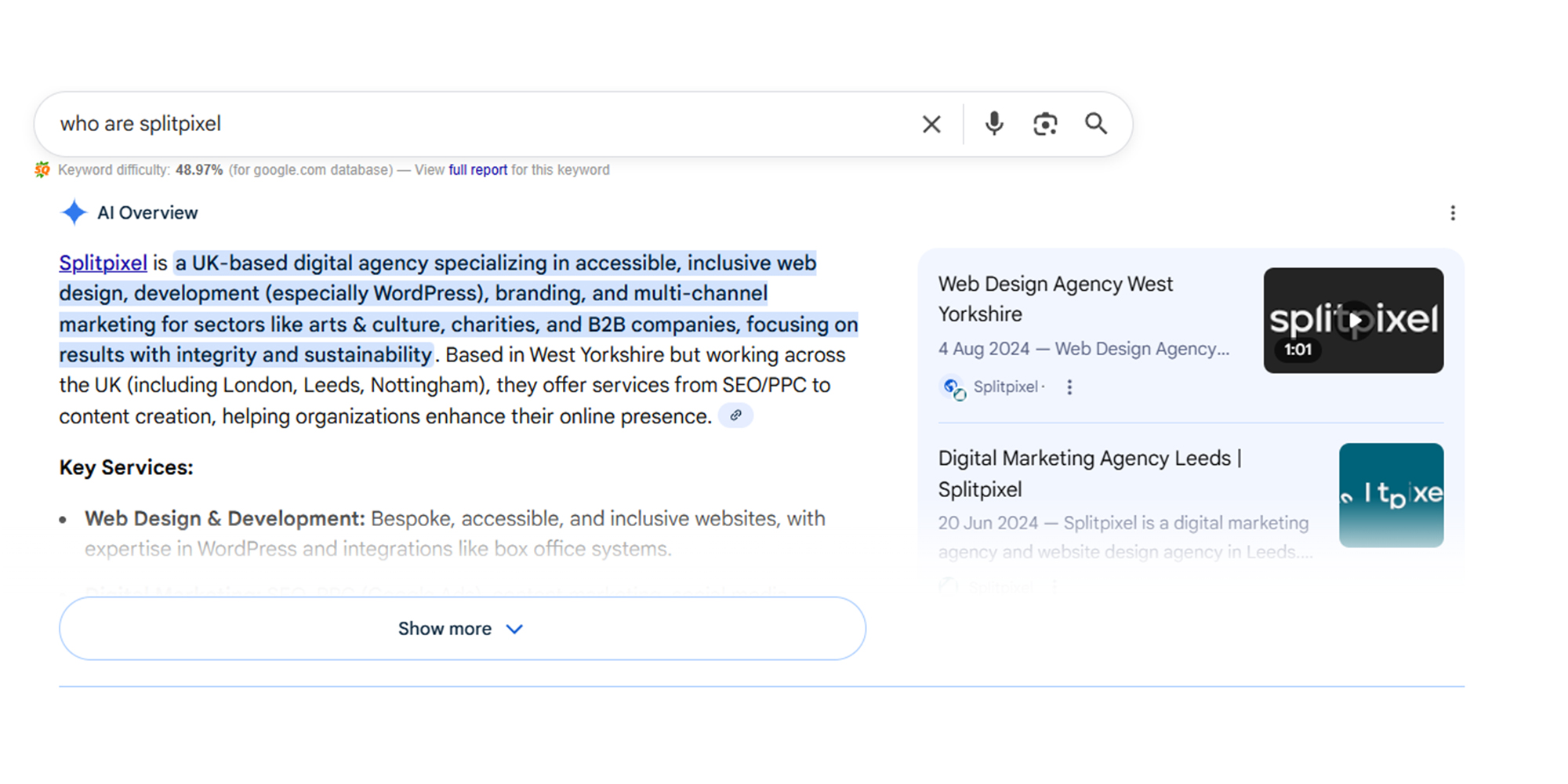Viewport: 1568px width, 784px height.
Task: Open the AI Overview three-dot options menu
Action: click(1453, 213)
